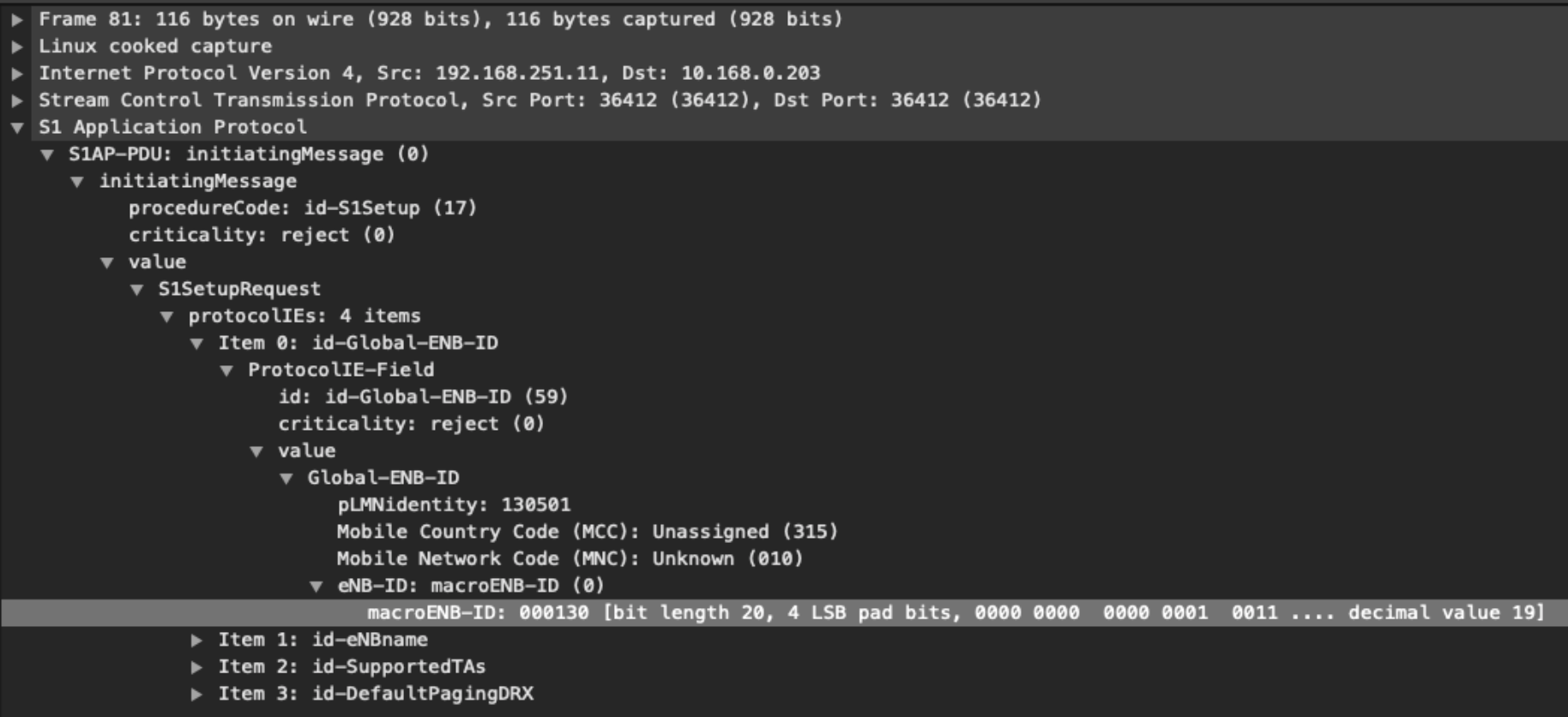Collapse the S1 Application Protocol tree
Viewport: 1568px width, 717px height.
pos(17,128)
